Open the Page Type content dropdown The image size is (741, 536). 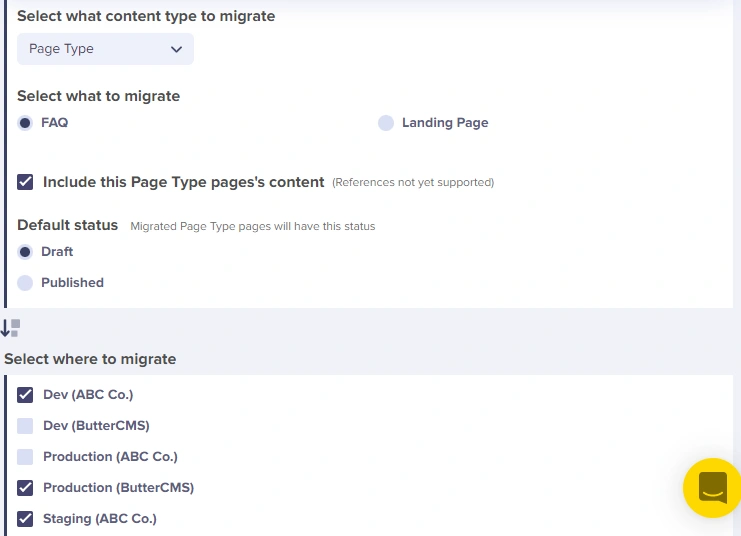click(x=105, y=49)
